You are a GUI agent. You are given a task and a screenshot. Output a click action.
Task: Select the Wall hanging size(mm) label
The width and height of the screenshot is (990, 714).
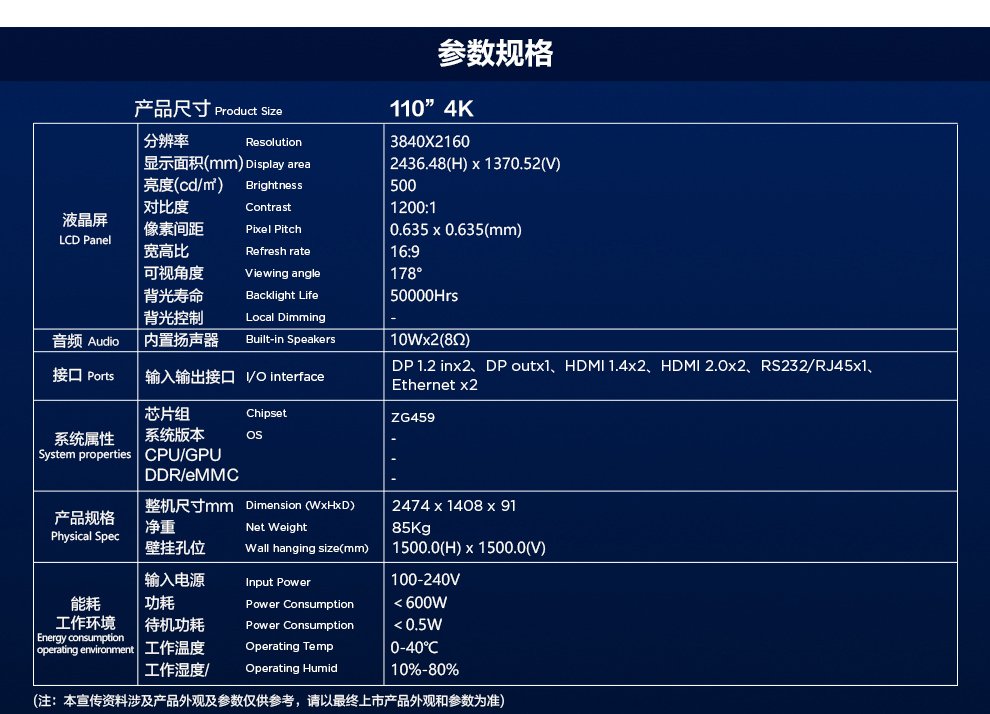[x=307, y=548]
